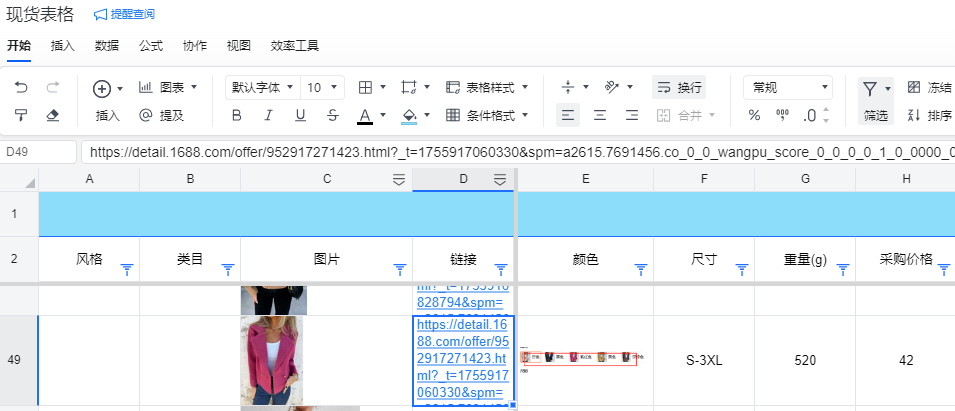Click the 提醒查阅 button
Image resolution: width=955 pixels, height=411 pixels.
124,14
